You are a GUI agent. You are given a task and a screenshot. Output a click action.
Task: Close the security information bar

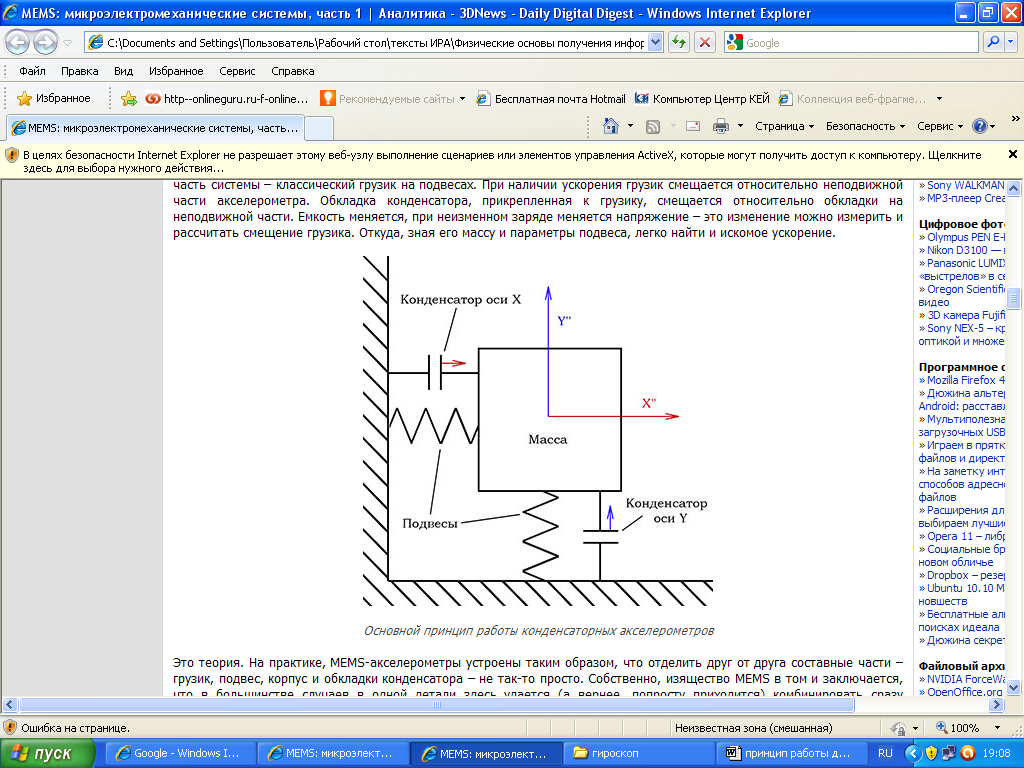[x=1012, y=154]
